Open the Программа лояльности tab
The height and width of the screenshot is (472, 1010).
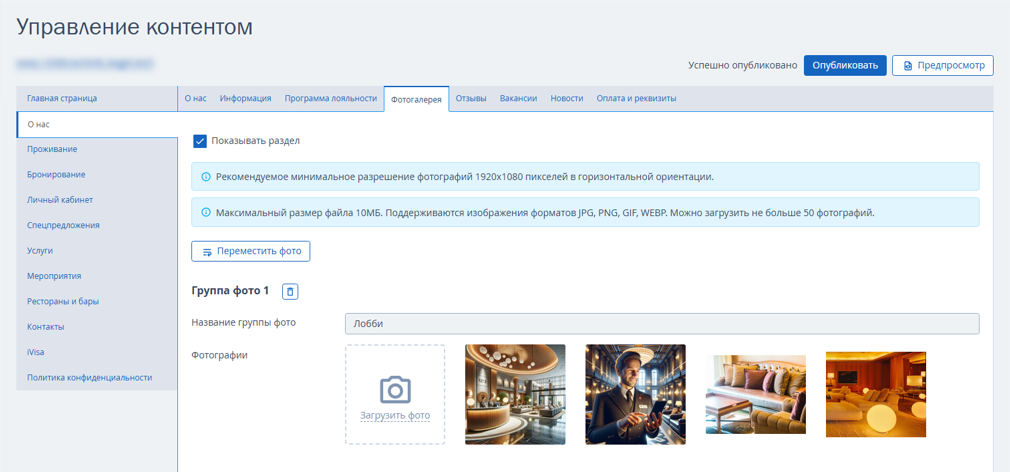click(x=330, y=99)
